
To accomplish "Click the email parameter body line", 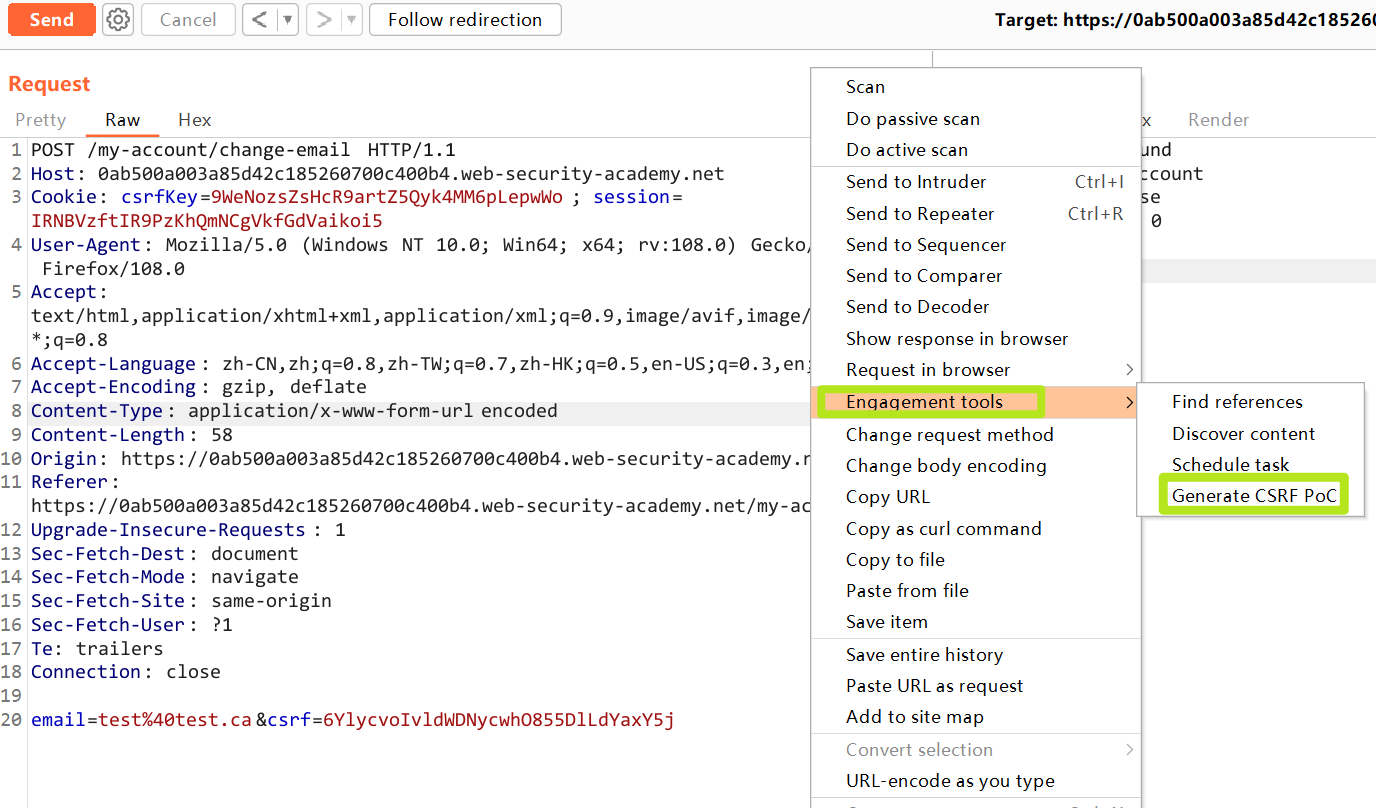I will (352, 720).
